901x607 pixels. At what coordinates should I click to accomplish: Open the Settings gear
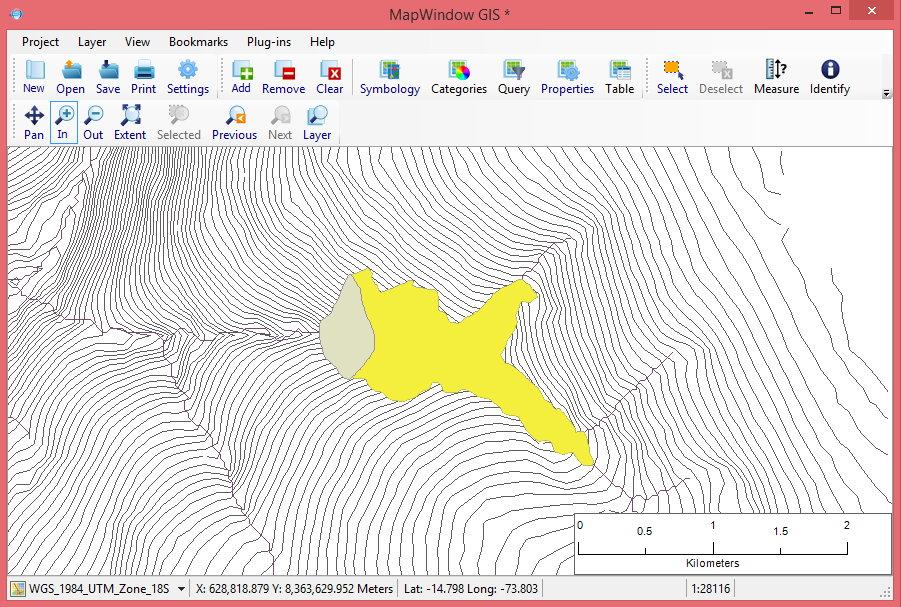click(188, 76)
